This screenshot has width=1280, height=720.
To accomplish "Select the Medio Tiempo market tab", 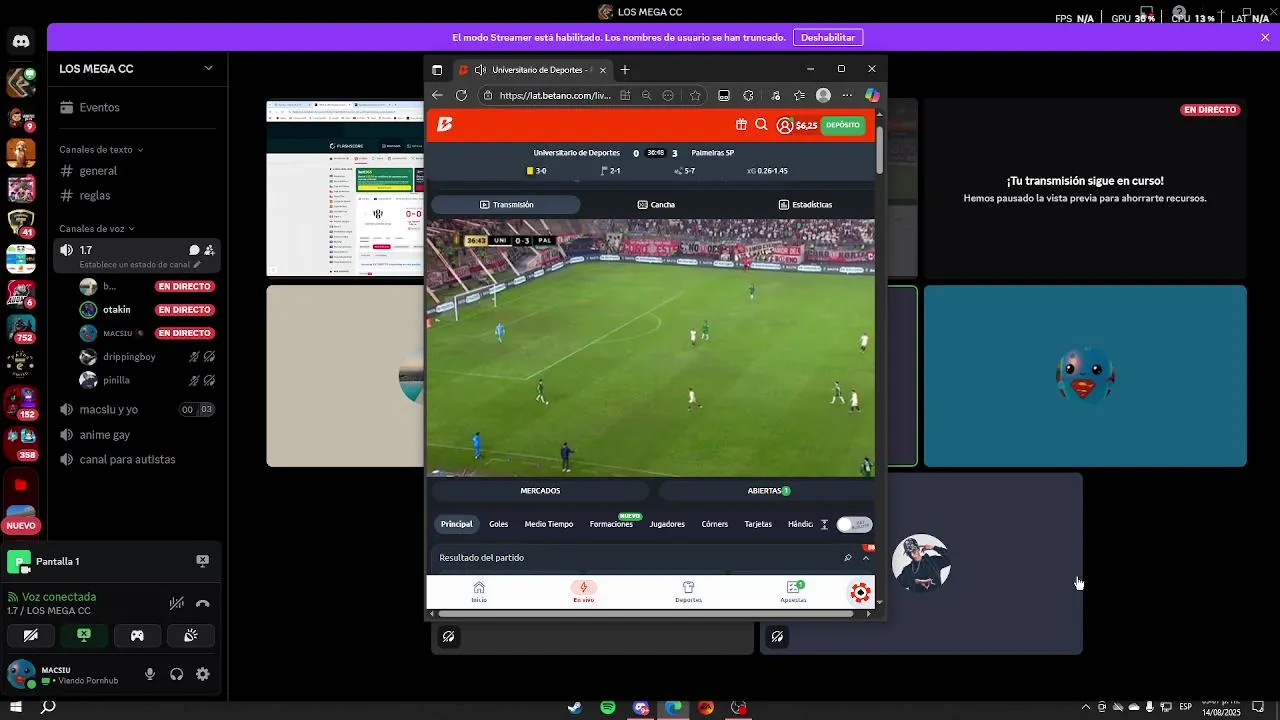I will coord(549,524).
